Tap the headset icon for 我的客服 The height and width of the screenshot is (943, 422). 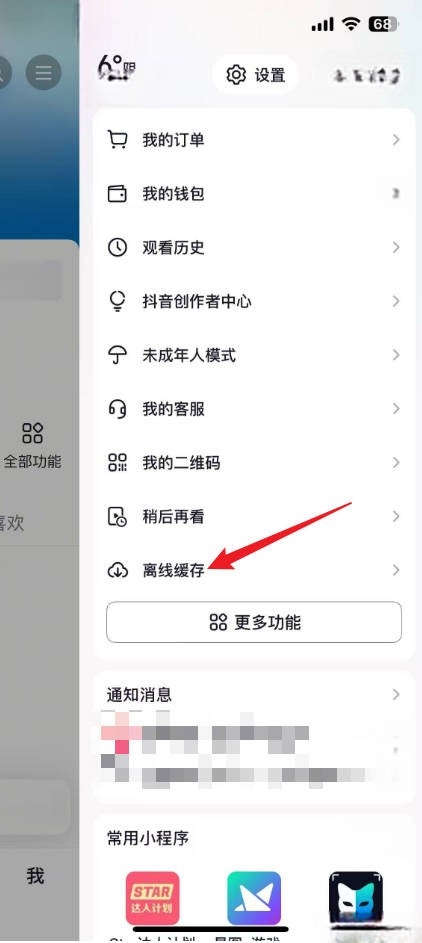(117, 409)
